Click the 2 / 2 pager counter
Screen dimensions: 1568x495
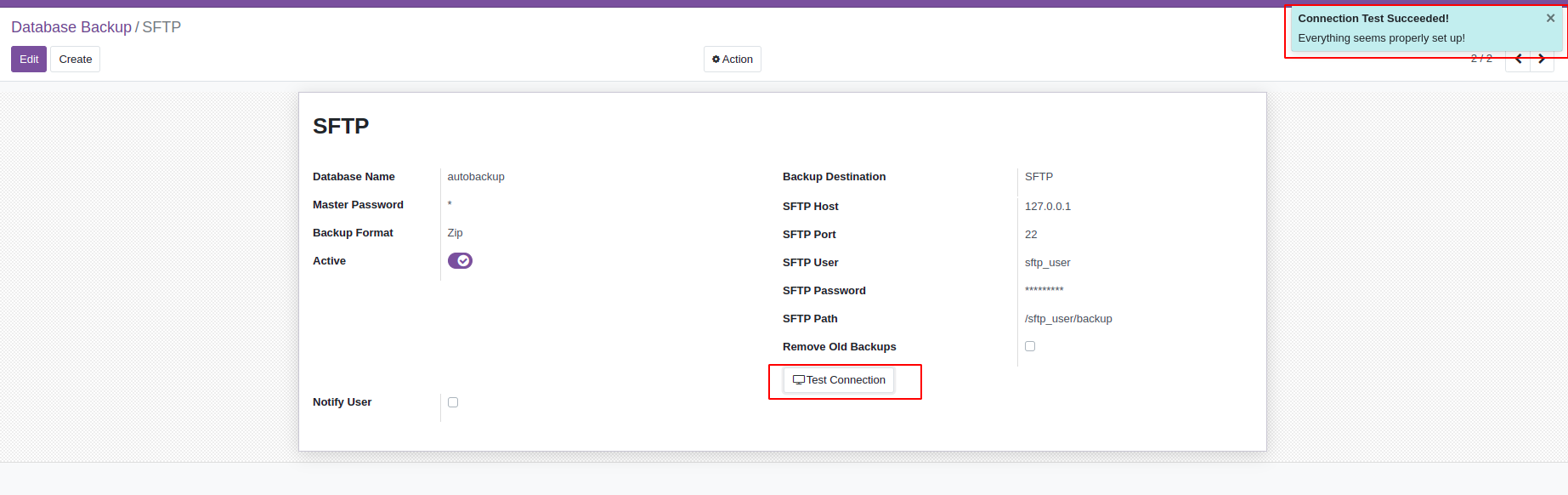1481,59
